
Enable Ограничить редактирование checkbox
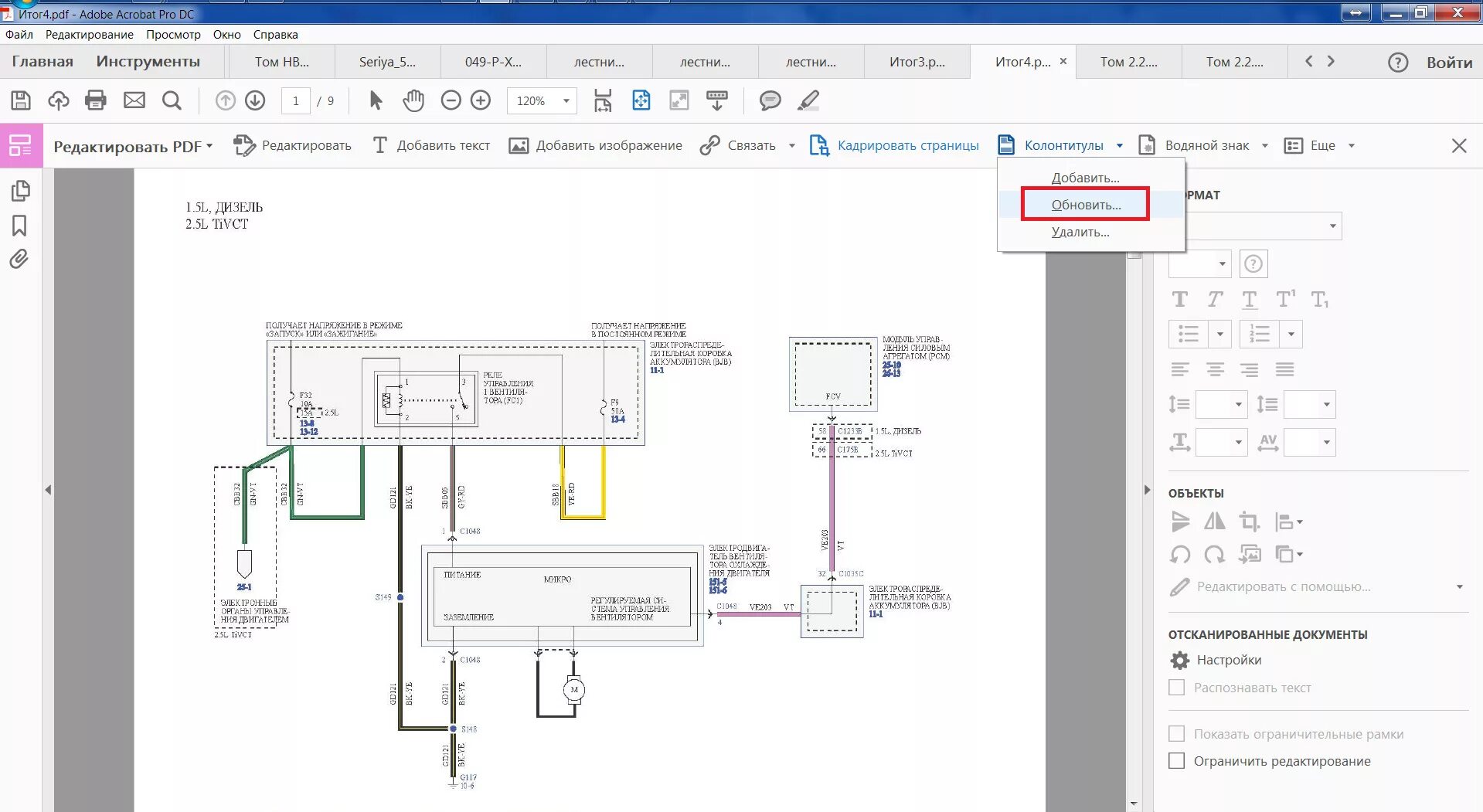(x=1176, y=761)
